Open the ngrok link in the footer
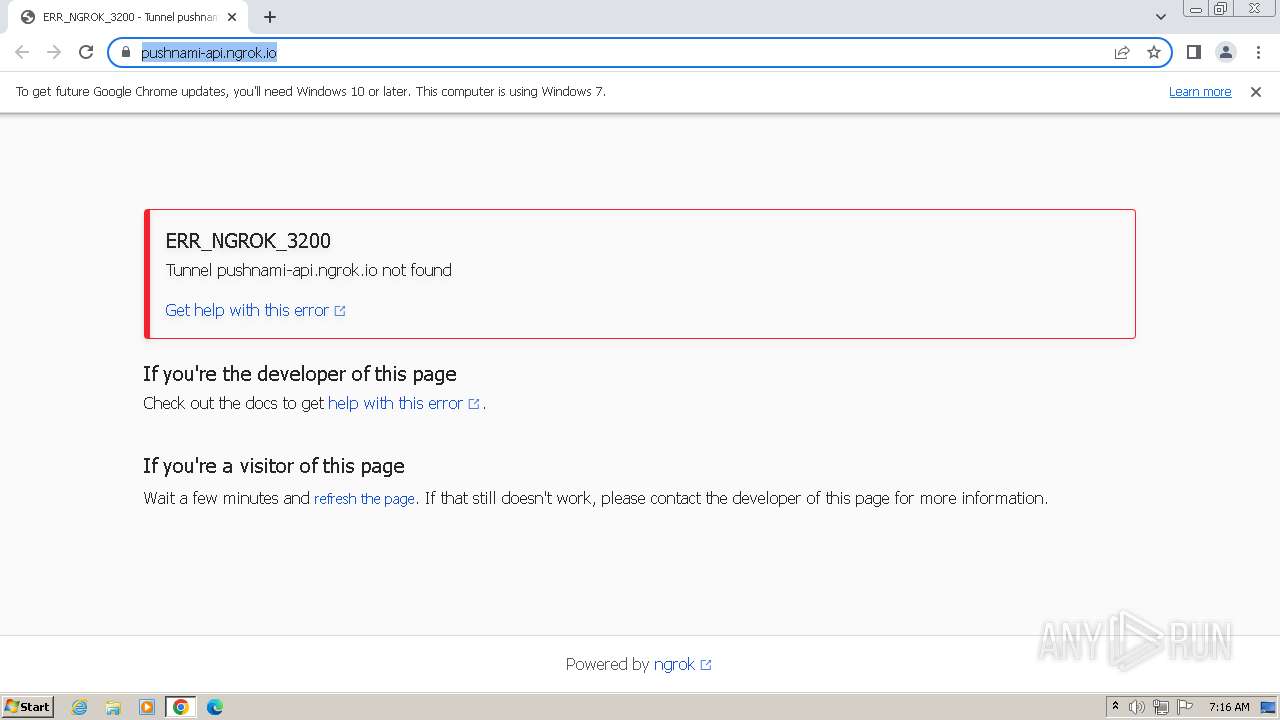 coord(682,664)
